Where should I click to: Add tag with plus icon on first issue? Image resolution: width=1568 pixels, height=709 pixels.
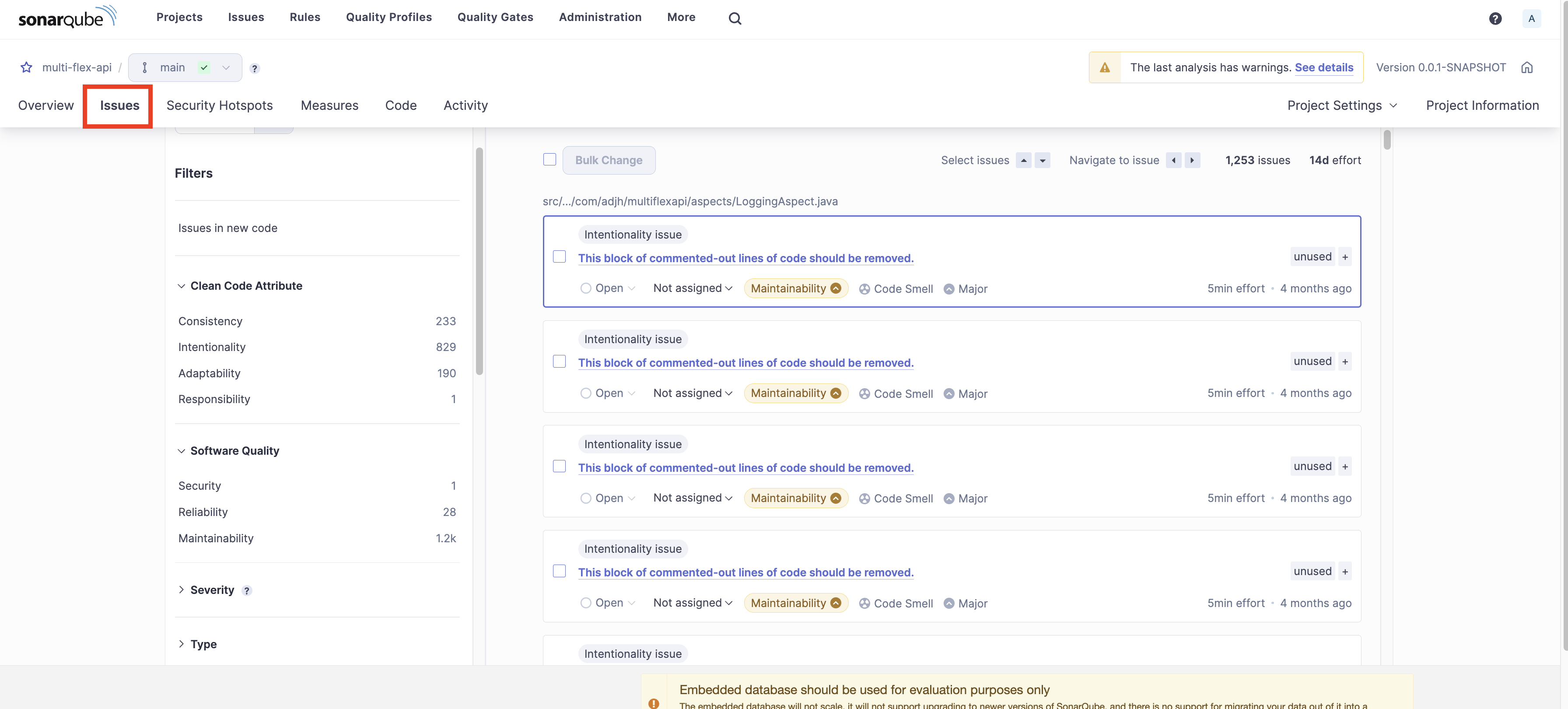1344,257
